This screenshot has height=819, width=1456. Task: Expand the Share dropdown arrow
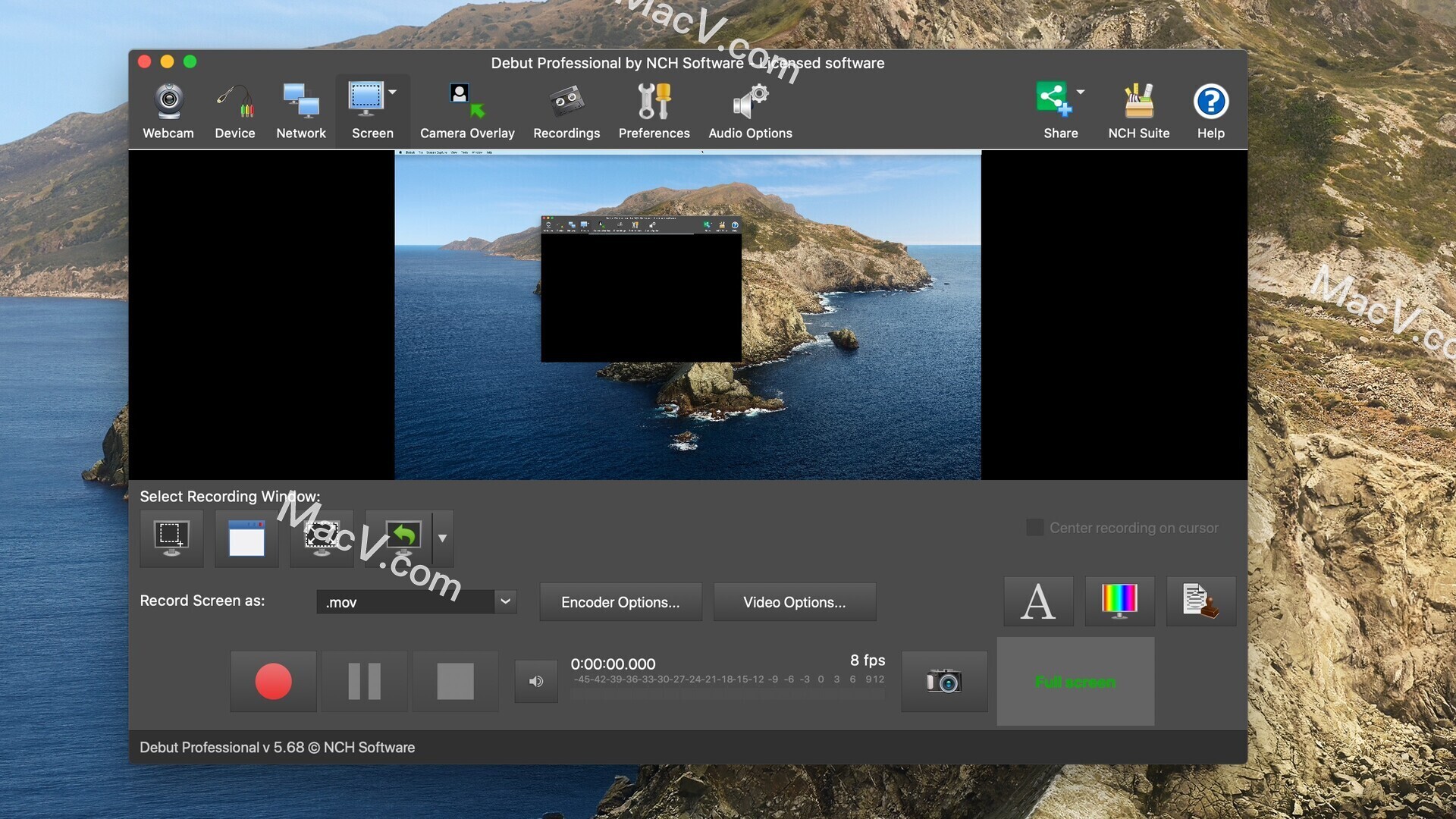pyautogui.click(x=1081, y=92)
